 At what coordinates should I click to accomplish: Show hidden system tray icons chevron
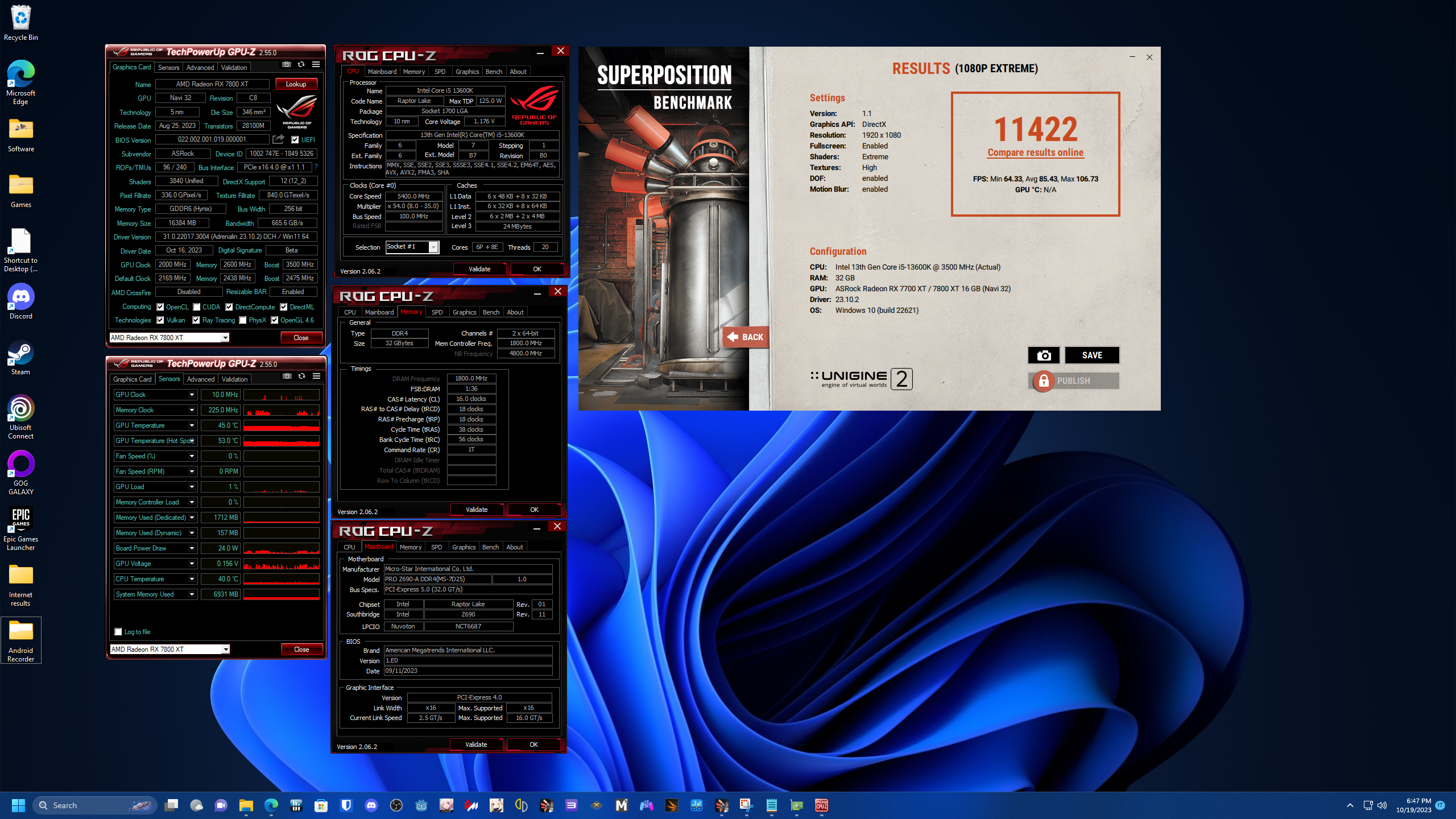(1350, 805)
